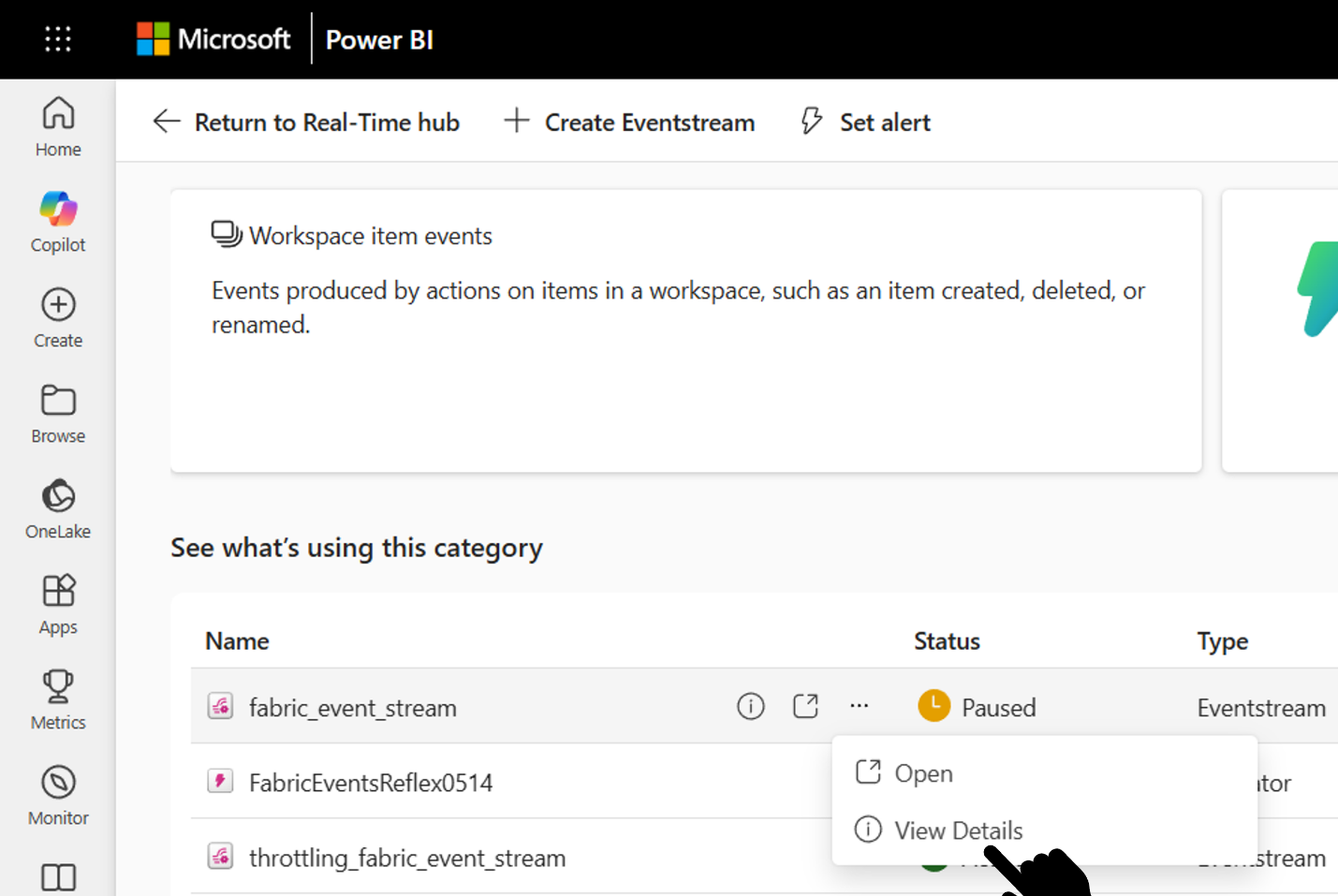
Task: Select Create in the navigation pane
Action: [x=57, y=318]
